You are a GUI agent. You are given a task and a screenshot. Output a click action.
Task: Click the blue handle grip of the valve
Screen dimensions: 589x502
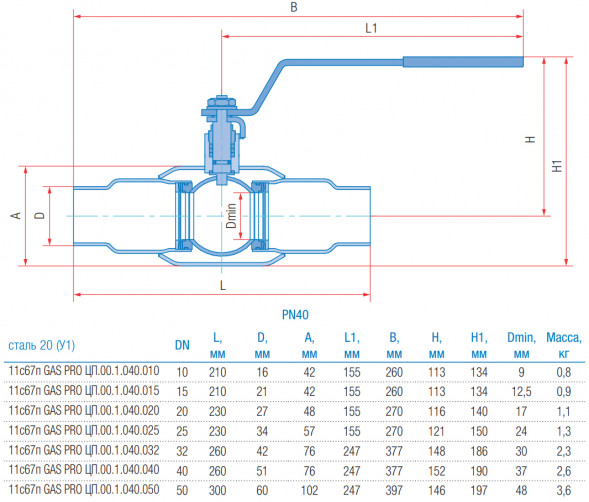point(463,62)
